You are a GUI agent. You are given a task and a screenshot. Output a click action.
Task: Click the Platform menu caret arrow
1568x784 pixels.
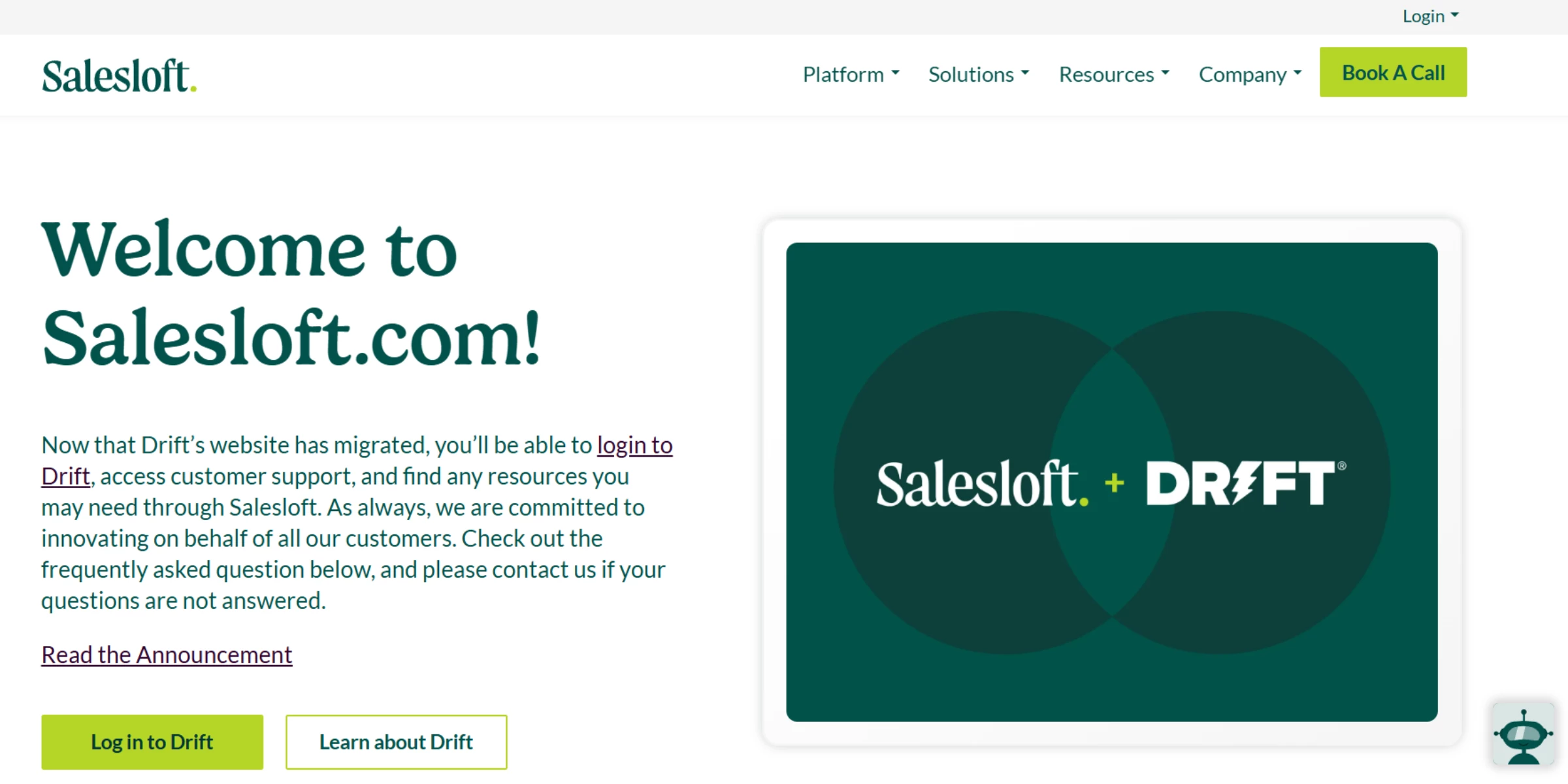(x=896, y=73)
